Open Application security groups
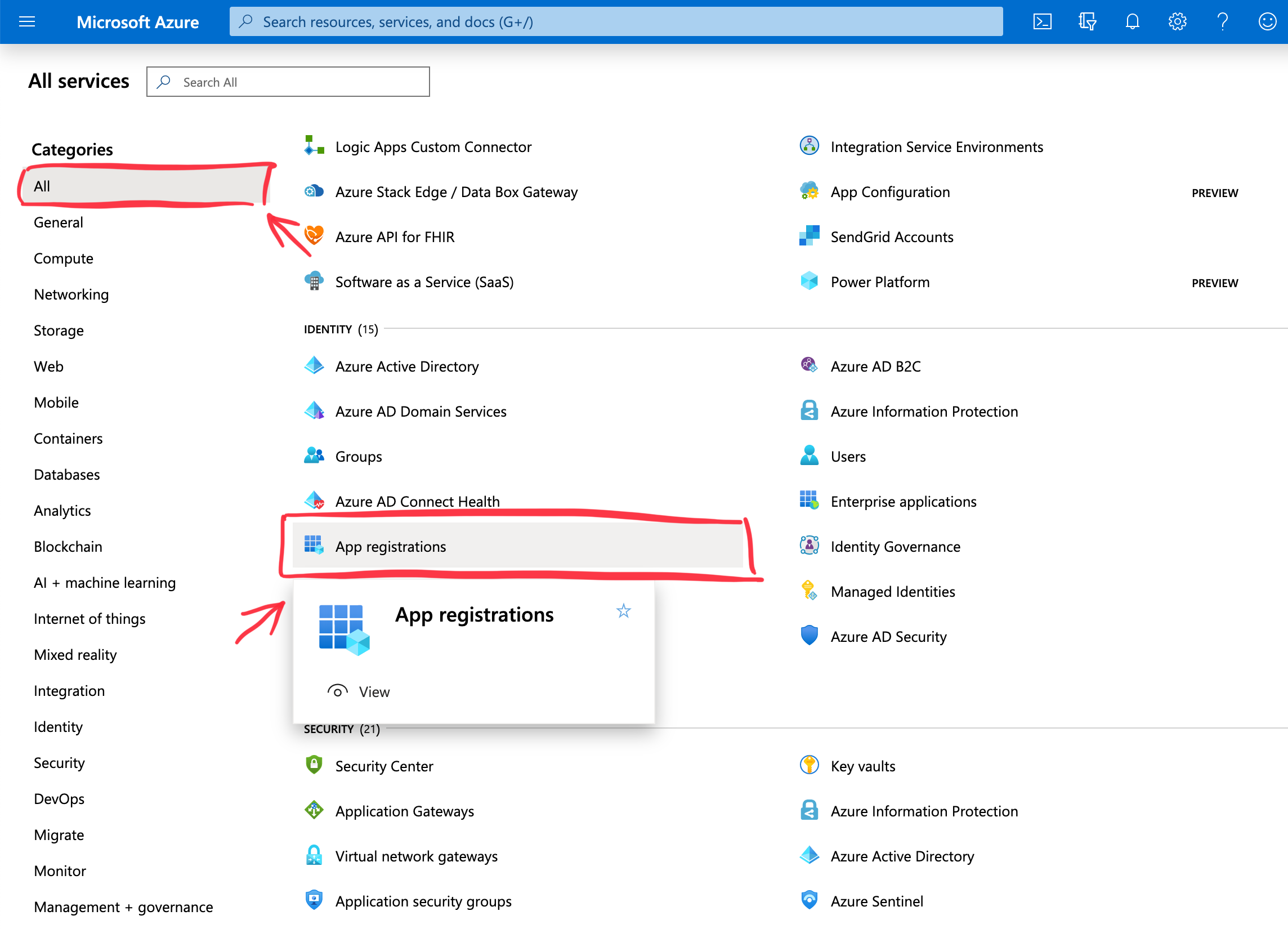Image resolution: width=1288 pixels, height=929 pixels. click(423, 901)
